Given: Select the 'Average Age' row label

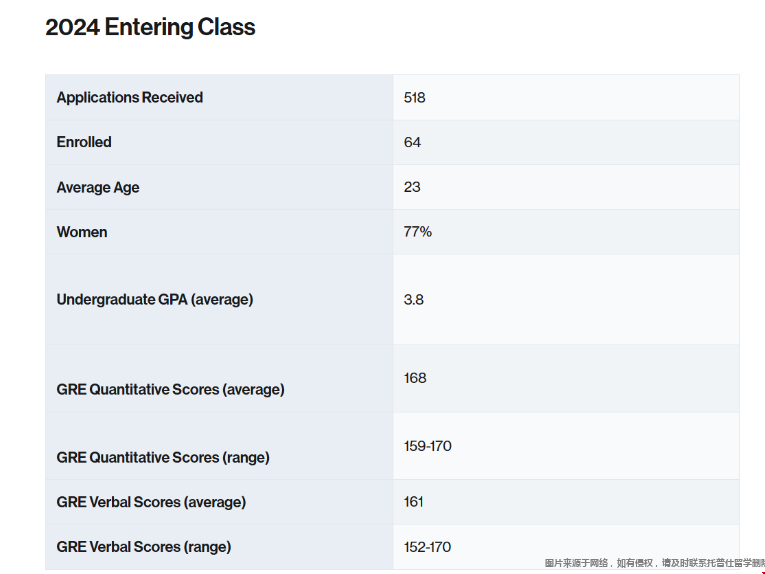Looking at the screenshot, I should point(98,187).
